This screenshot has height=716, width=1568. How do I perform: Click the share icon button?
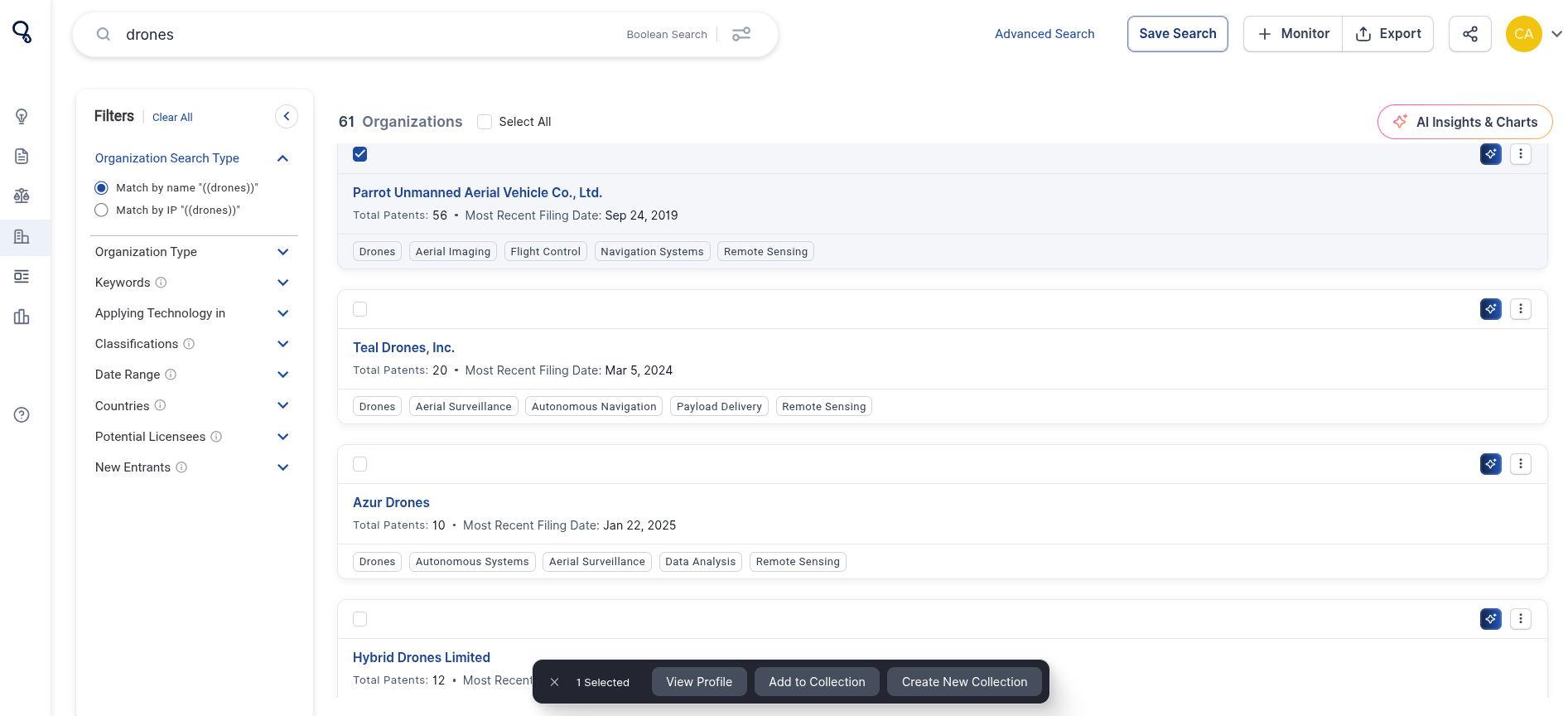click(1470, 34)
